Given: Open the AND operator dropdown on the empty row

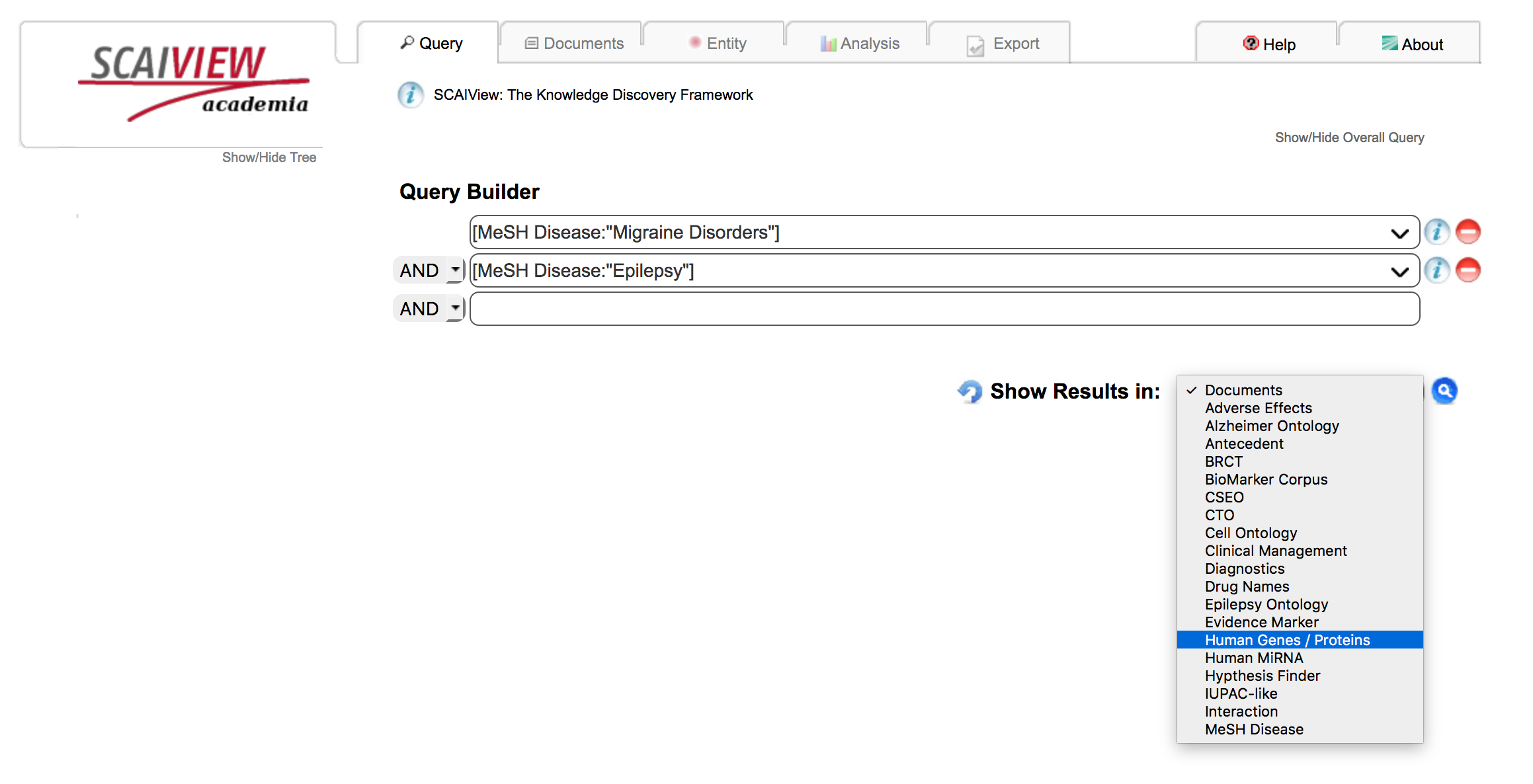Looking at the screenshot, I should click(x=455, y=309).
